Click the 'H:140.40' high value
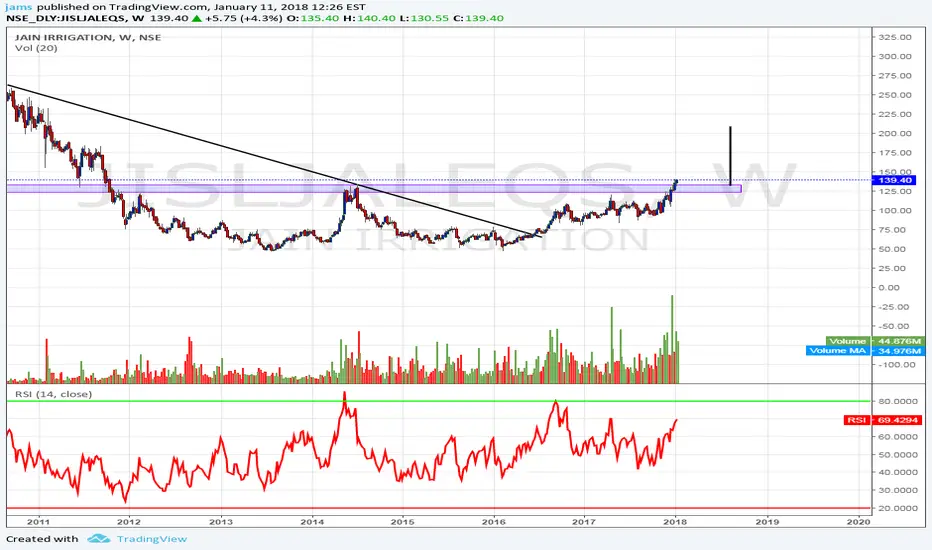932x550 pixels. click(369, 18)
